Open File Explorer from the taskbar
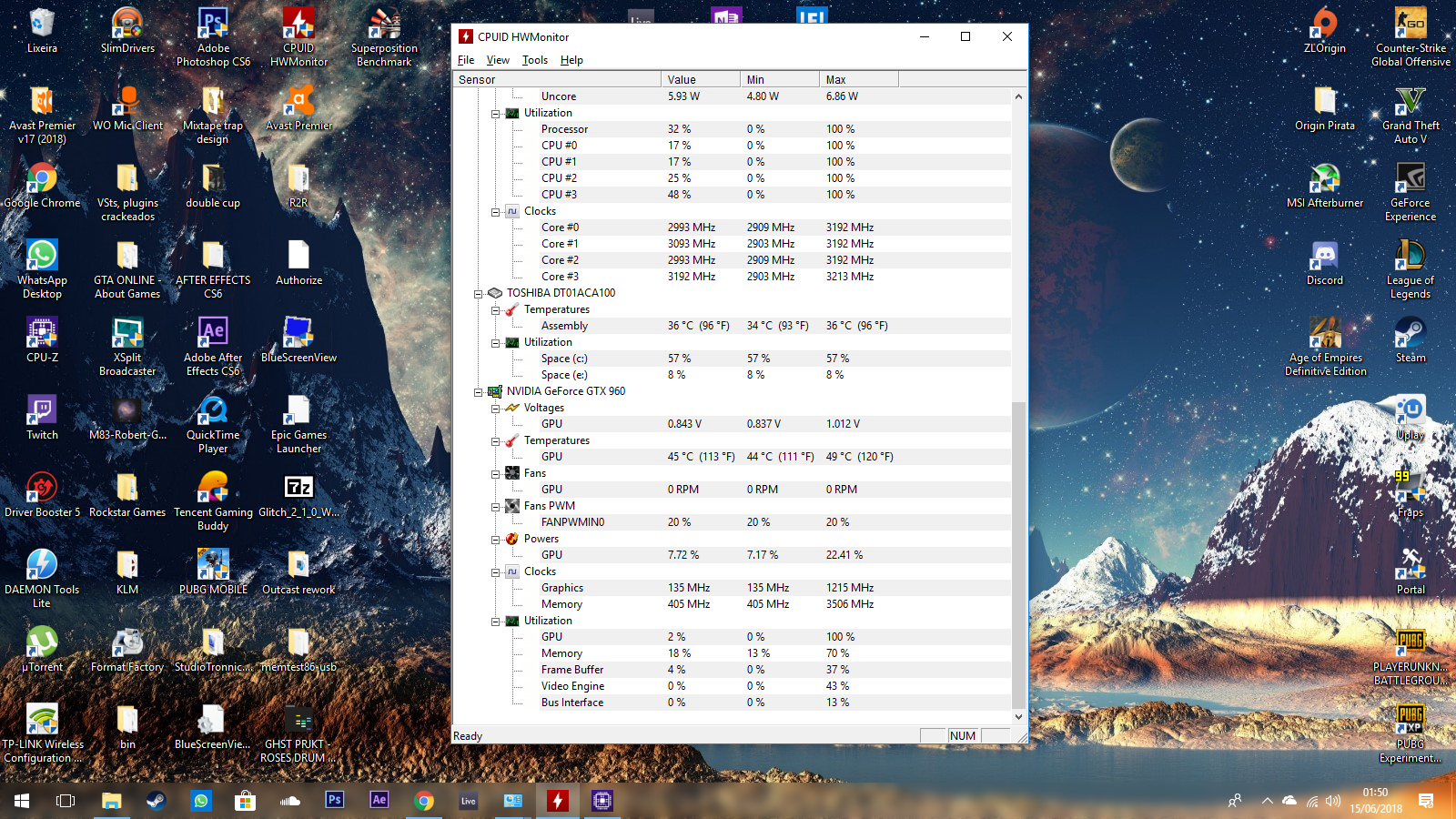This screenshot has width=1456, height=819. [x=111, y=801]
